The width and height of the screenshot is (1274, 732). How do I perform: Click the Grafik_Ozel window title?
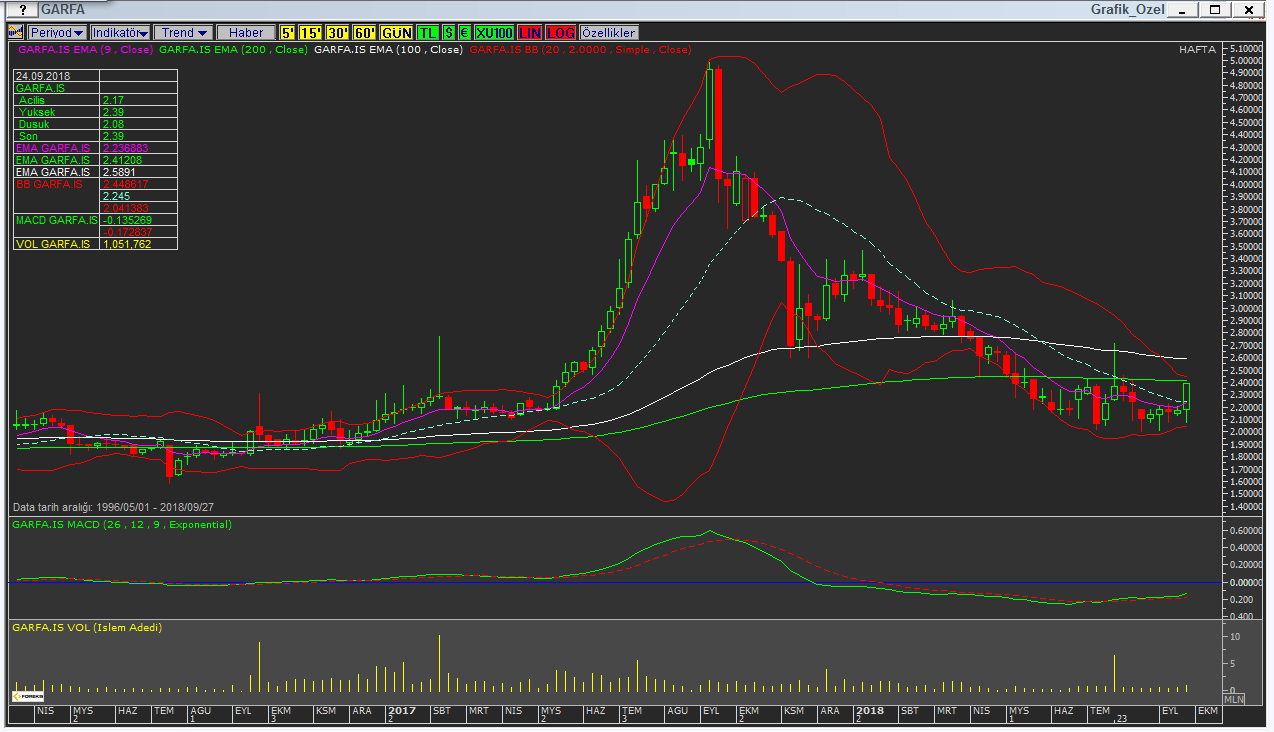(1126, 10)
